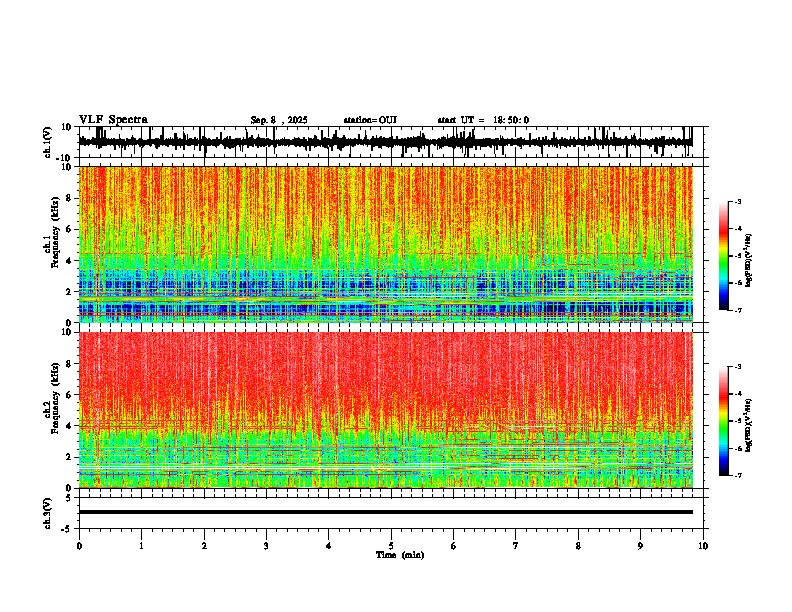Click the time axis tick label '7'
Viewport: 792px width, 612px height.
click(x=516, y=546)
